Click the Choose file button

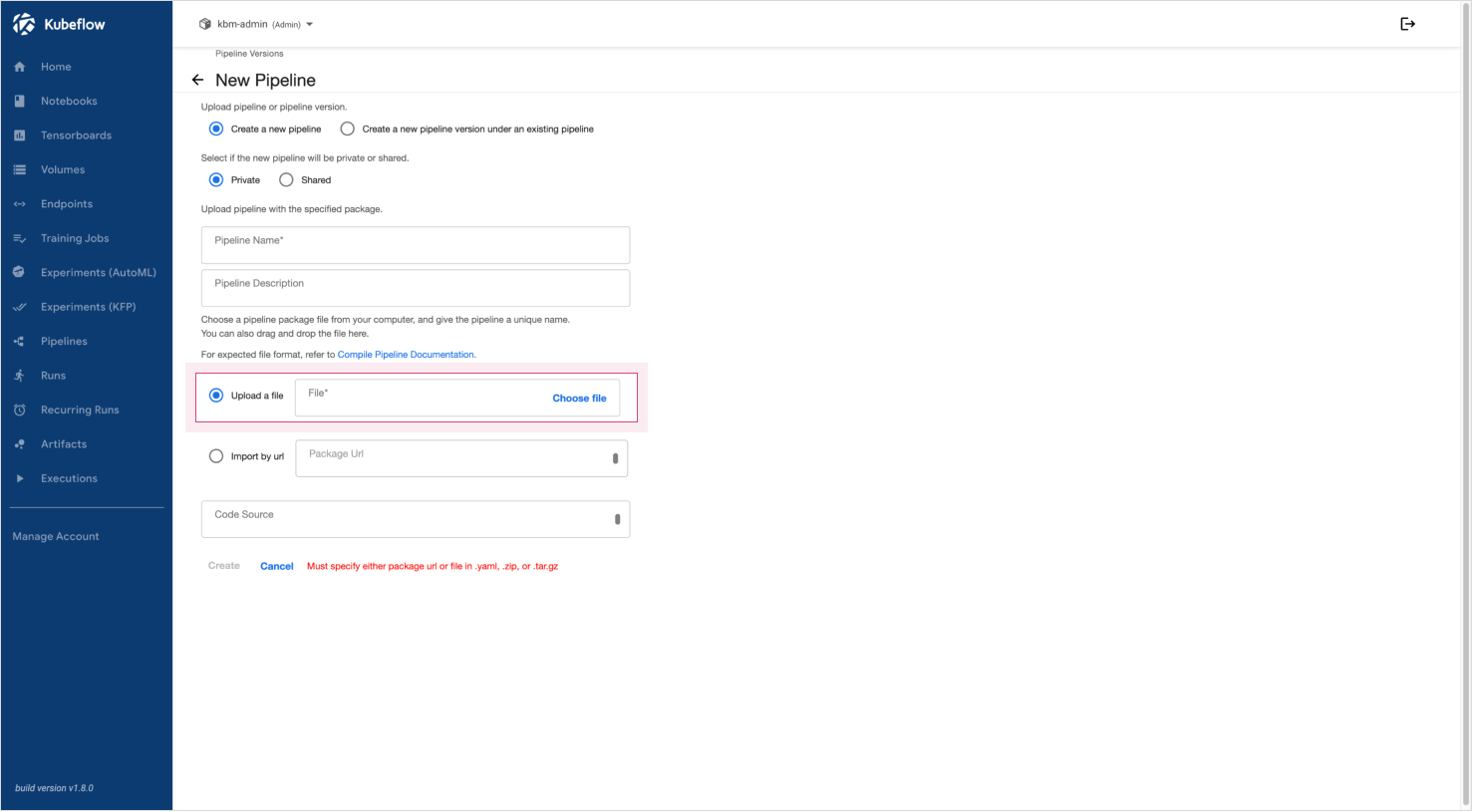(579, 398)
